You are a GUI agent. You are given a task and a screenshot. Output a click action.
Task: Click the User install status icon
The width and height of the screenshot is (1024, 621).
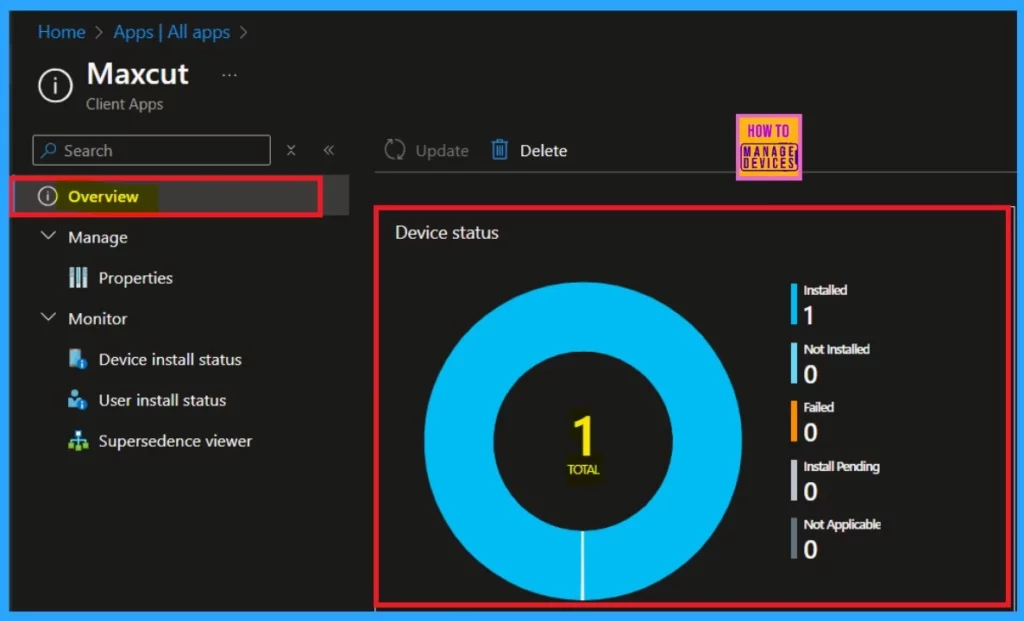click(x=78, y=400)
